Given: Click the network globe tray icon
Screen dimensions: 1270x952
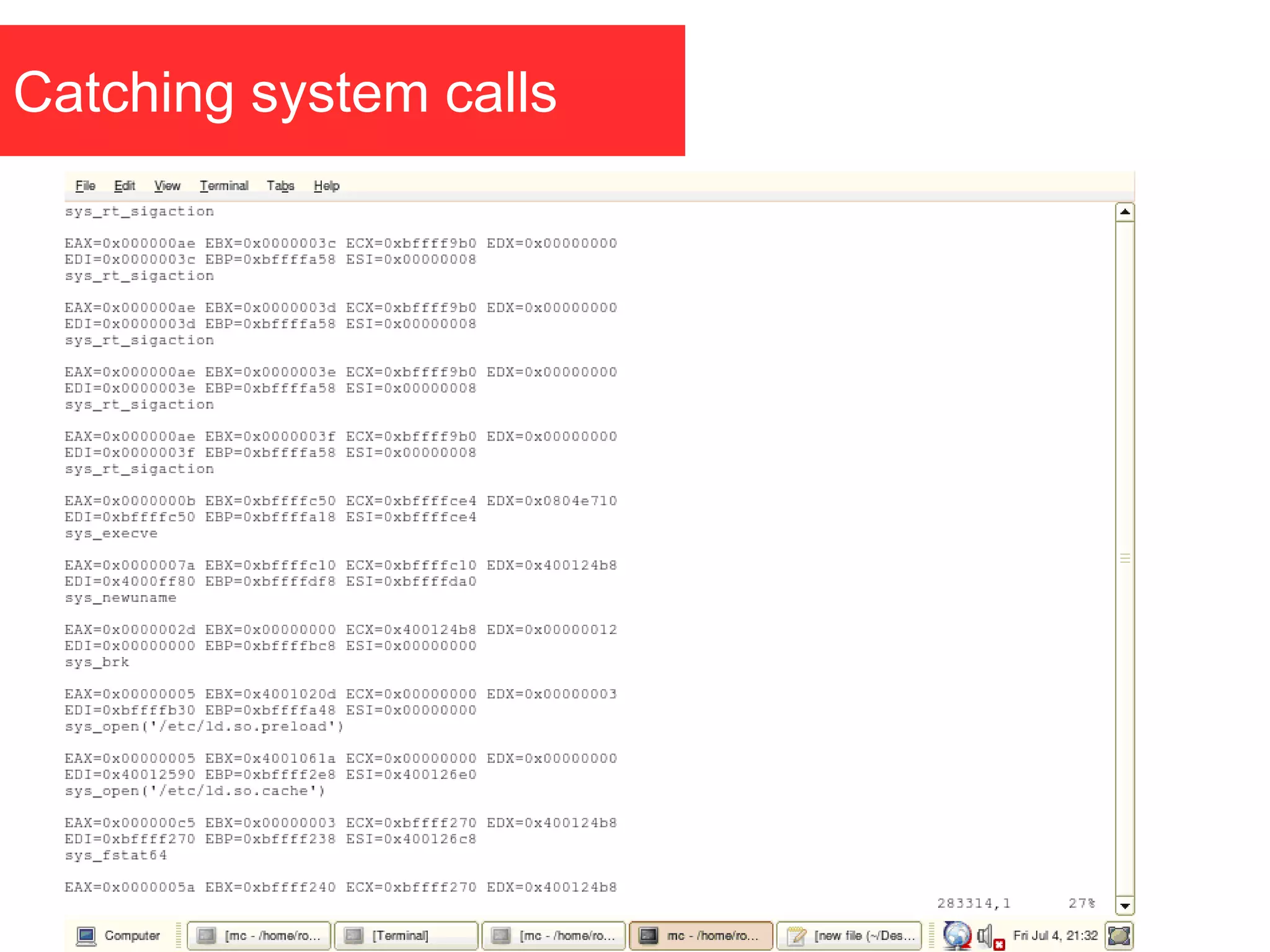Looking at the screenshot, I should (957, 935).
